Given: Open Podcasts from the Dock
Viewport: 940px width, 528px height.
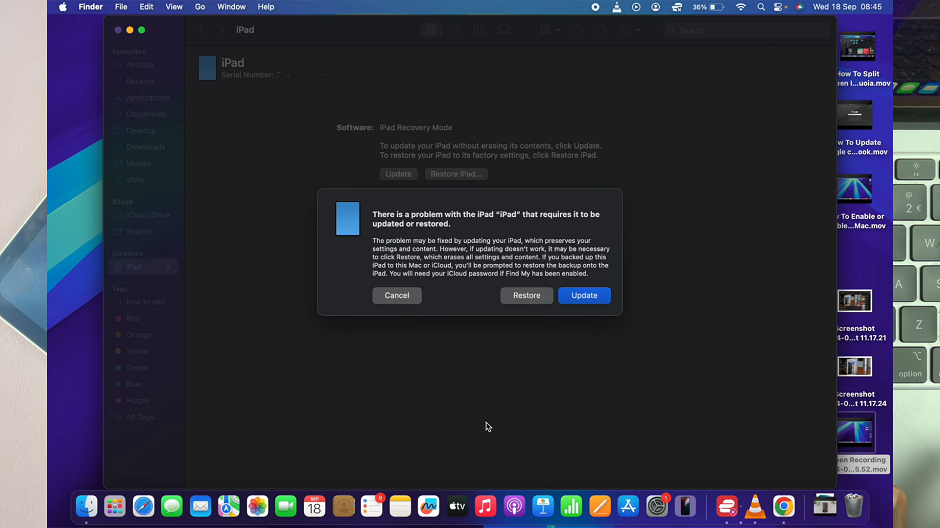Looking at the screenshot, I should 514,506.
